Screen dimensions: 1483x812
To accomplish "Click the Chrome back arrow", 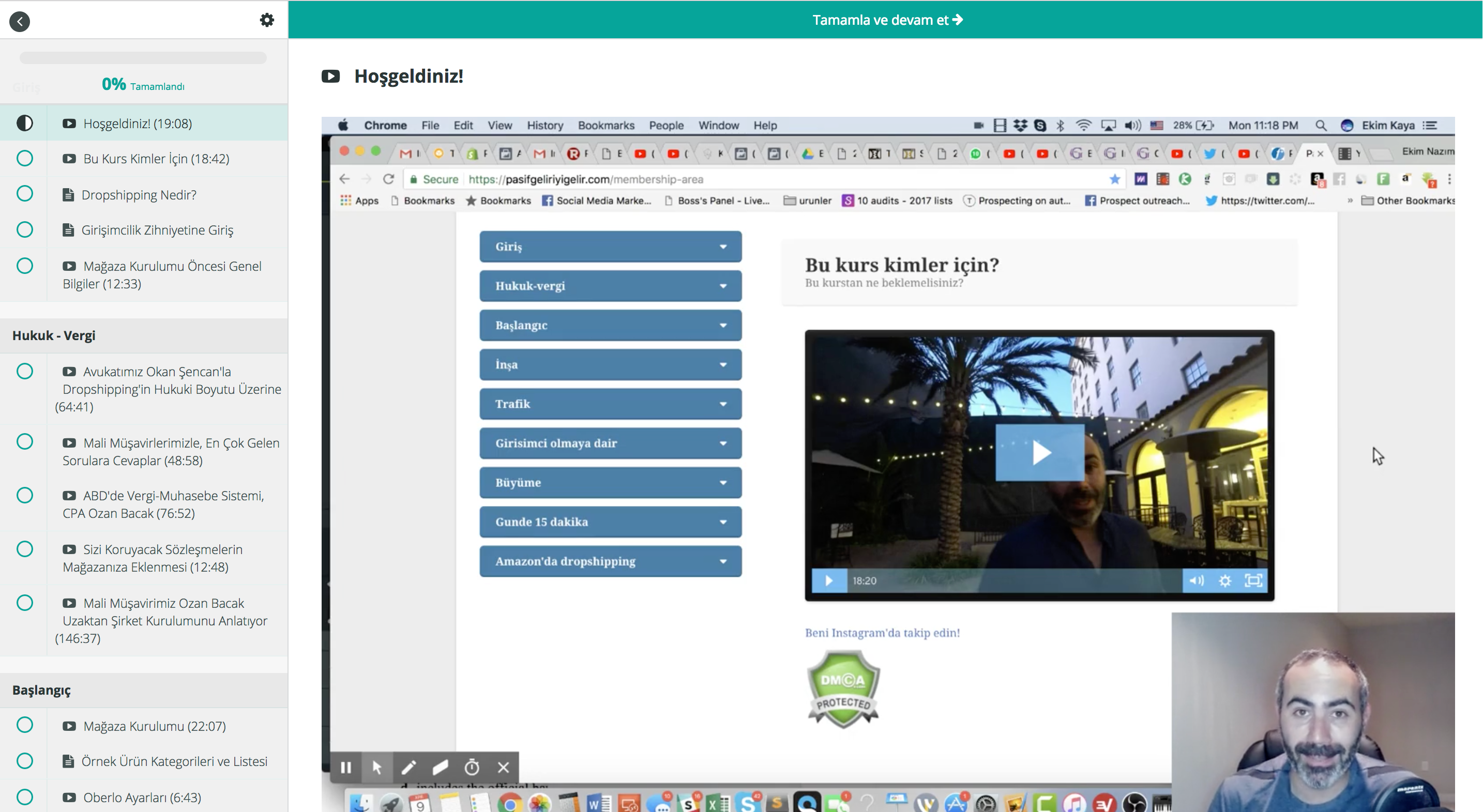I will pos(344,179).
